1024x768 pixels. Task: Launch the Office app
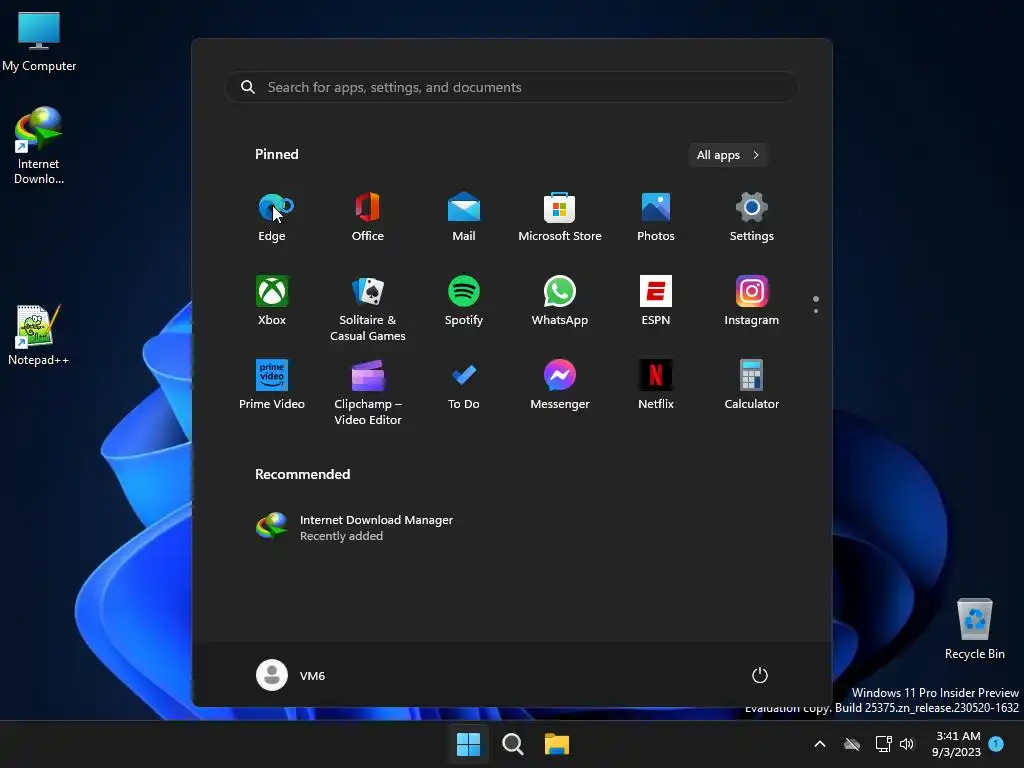(x=368, y=217)
